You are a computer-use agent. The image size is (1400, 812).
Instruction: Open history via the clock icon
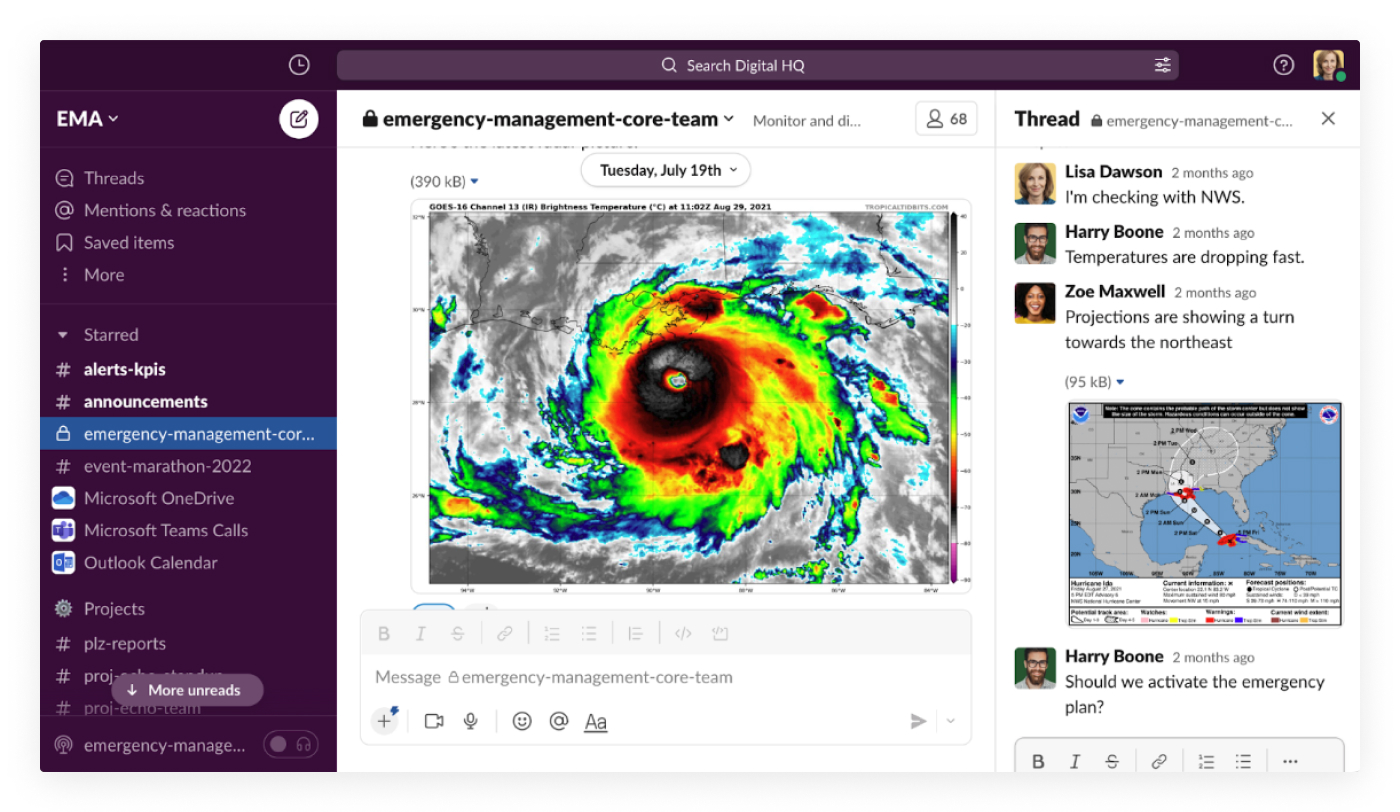tap(298, 65)
